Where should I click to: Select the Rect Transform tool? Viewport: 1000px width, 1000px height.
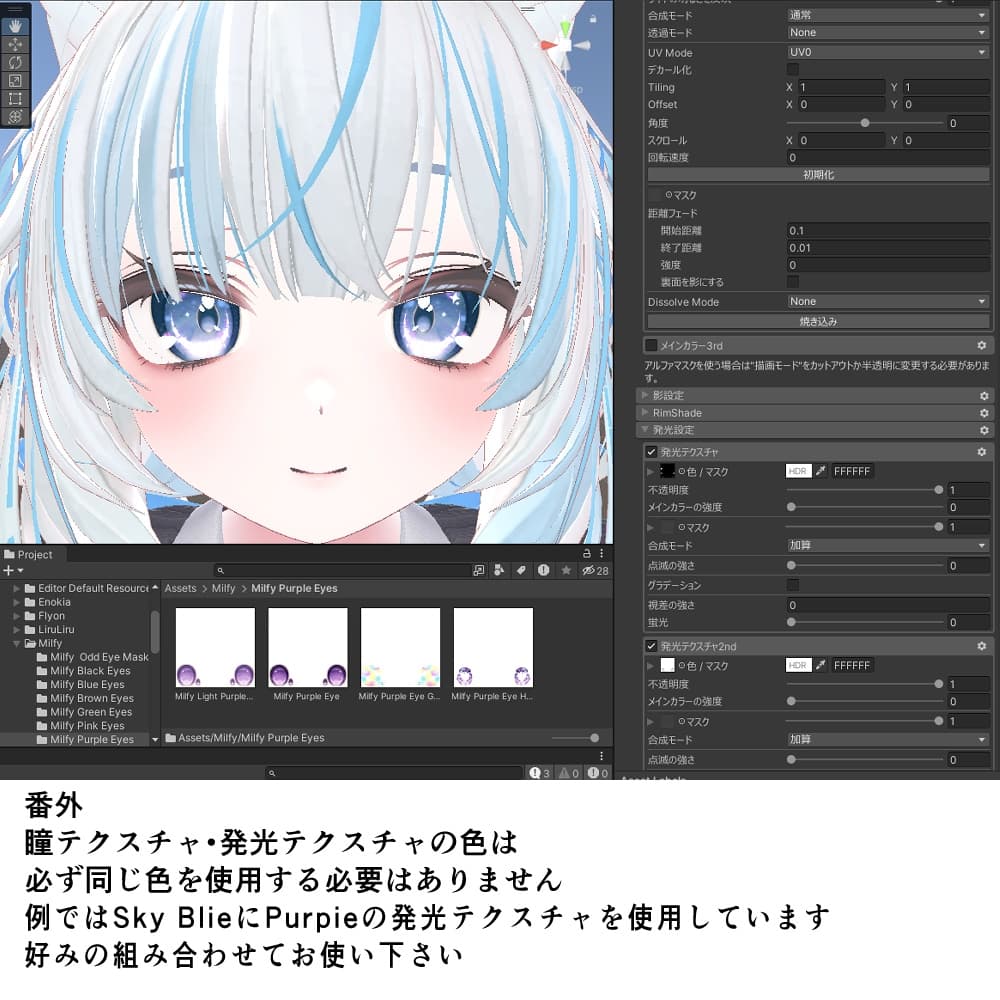pyautogui.click(x=14, y=97)
